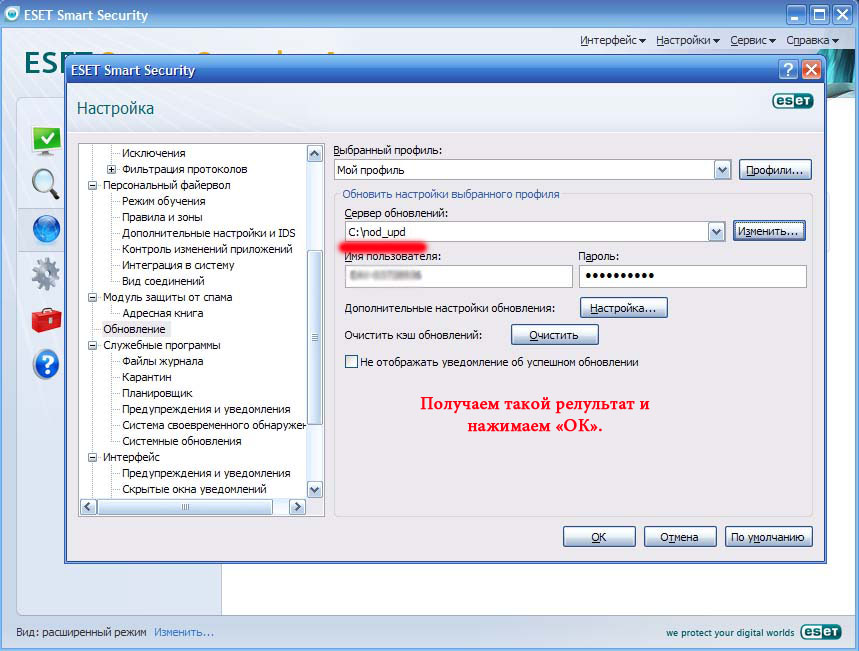This screenshot has width=859, height=651.
Task: Click the 'Профили...' button
Action: coord(775,170)
